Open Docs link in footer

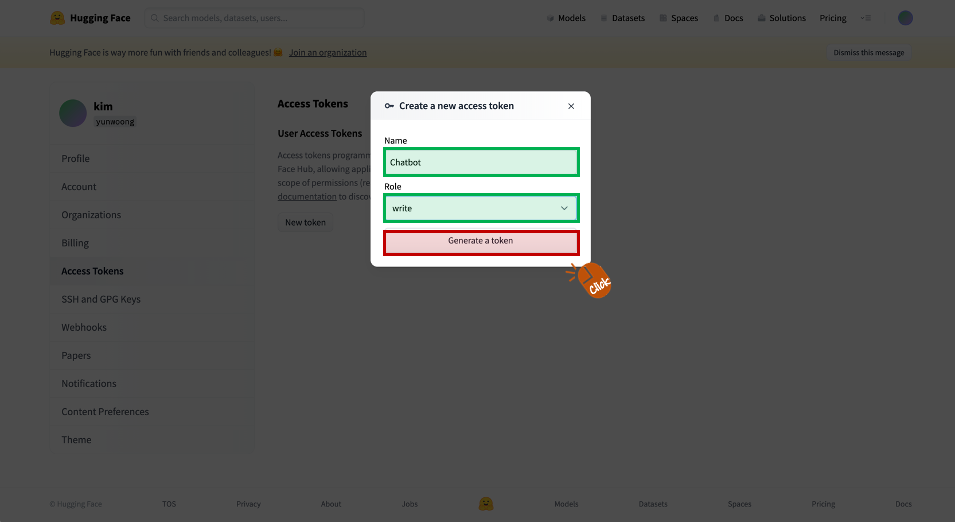pos(903,504)
